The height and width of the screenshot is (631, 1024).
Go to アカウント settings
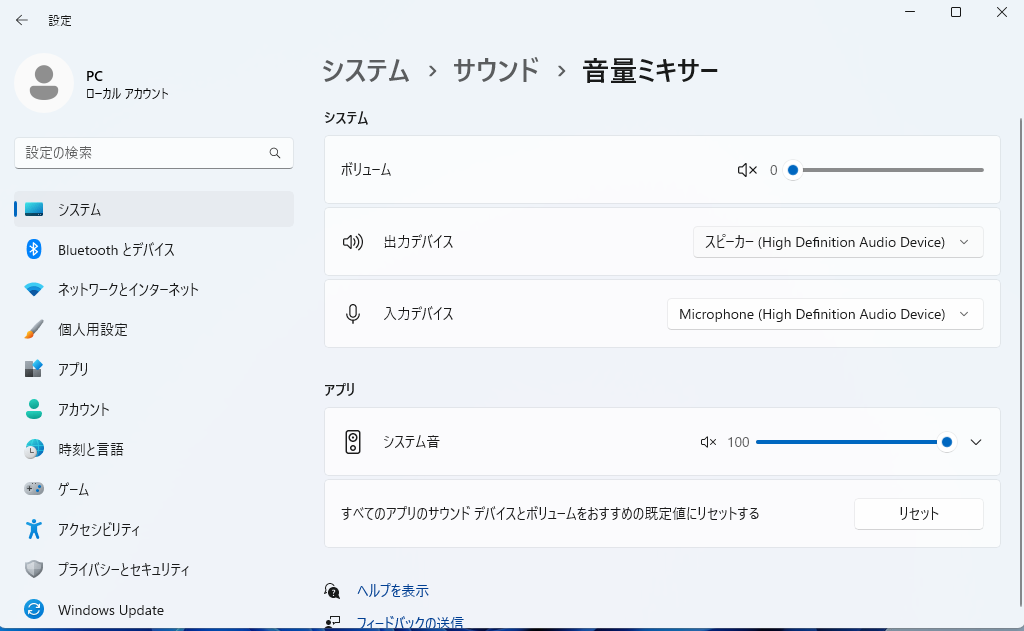coord(83,410)
